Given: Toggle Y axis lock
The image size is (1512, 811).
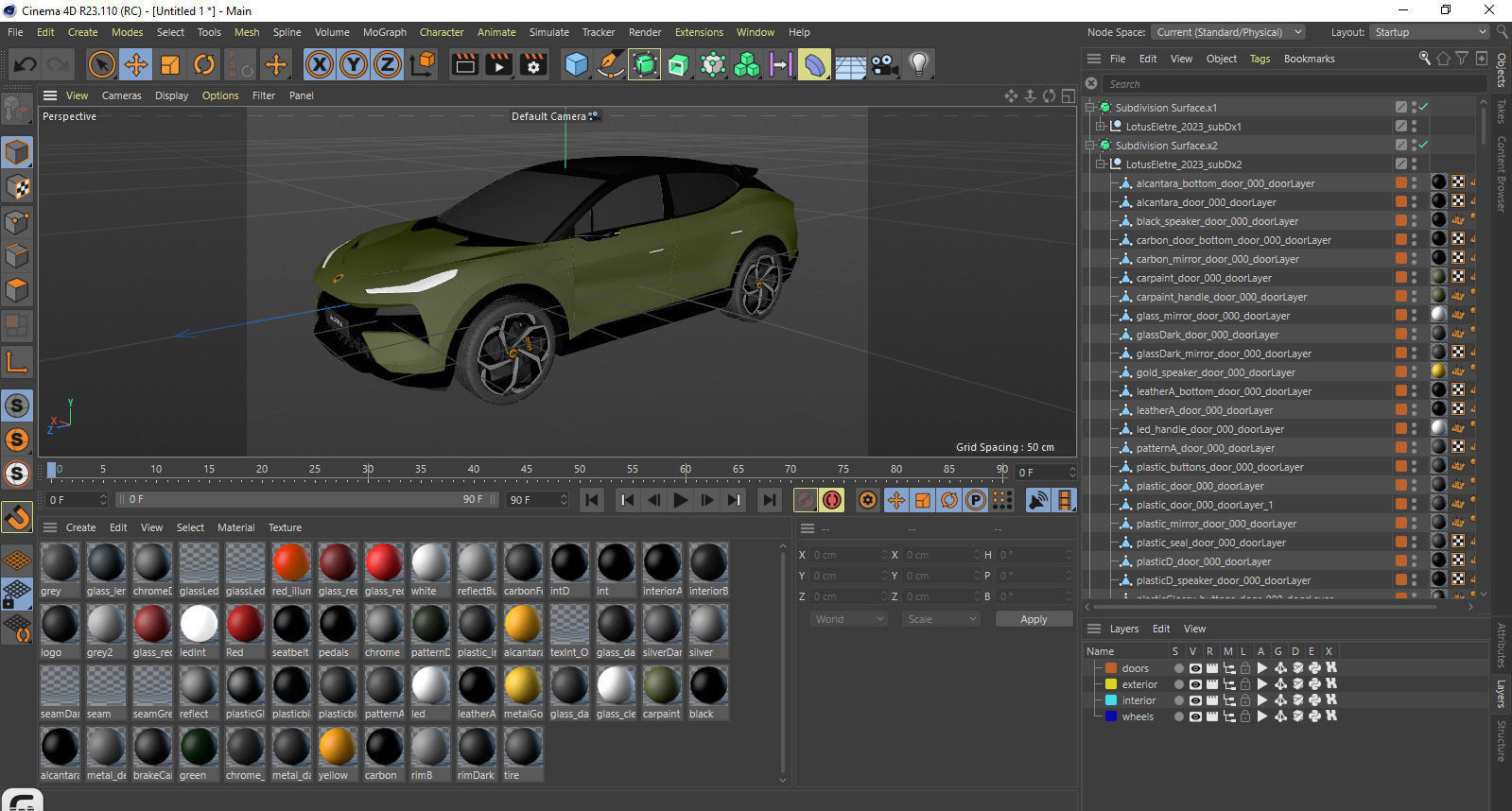Looking at the screenshot, I should (x=354, y=64).
